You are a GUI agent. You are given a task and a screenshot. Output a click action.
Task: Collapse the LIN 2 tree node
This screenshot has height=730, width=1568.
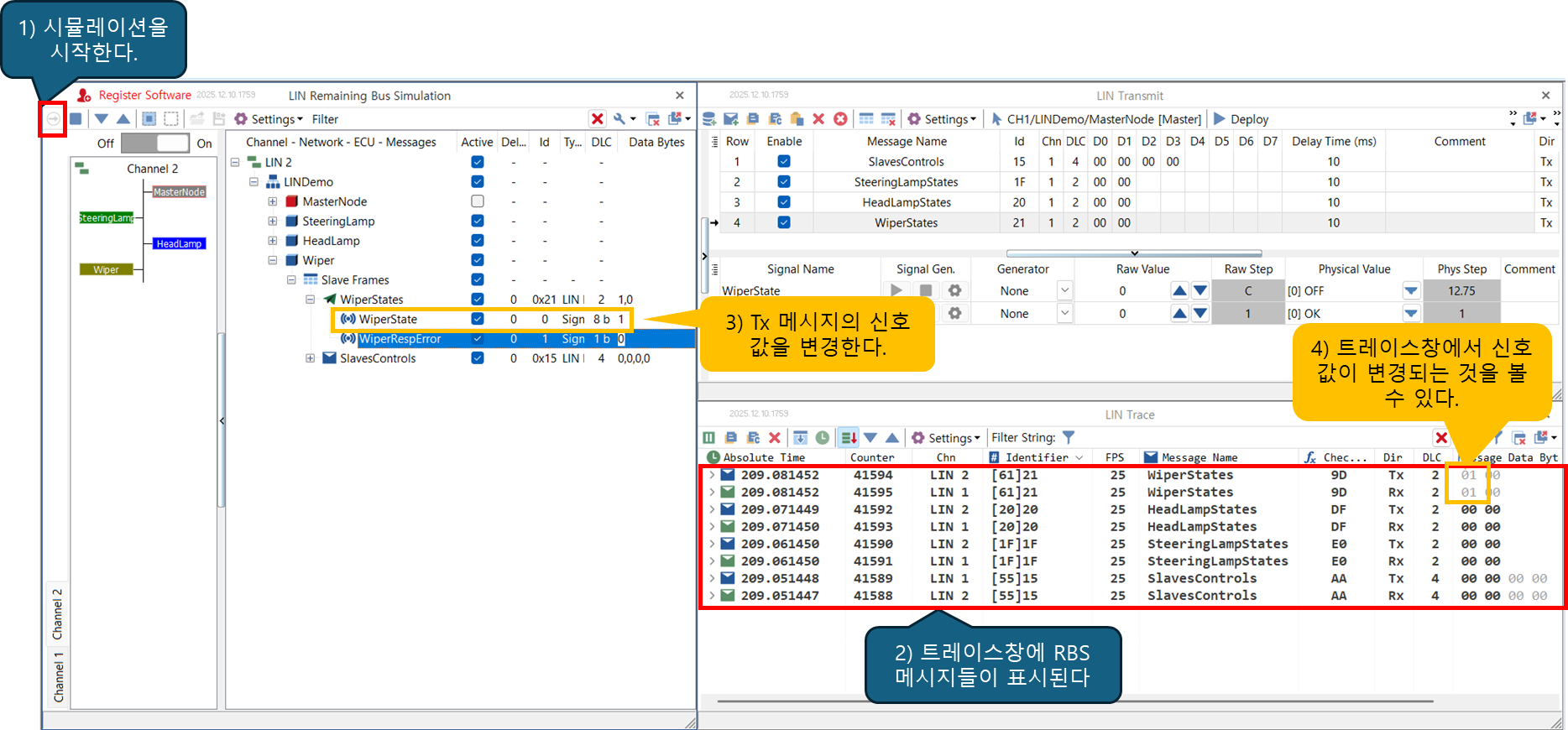[x=235, y=162]
